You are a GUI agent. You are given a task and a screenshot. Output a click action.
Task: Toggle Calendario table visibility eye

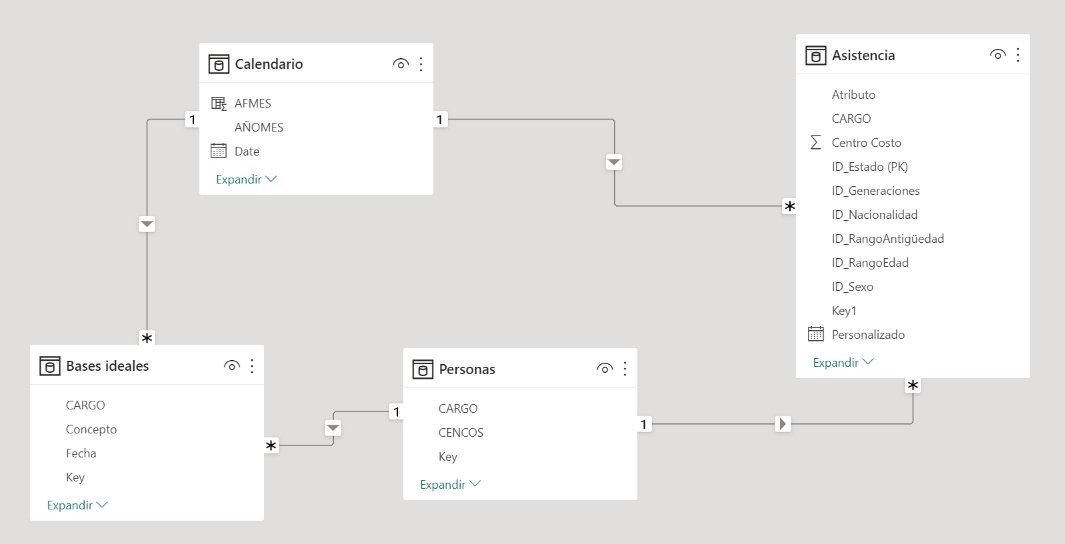(x=401, y=64)
